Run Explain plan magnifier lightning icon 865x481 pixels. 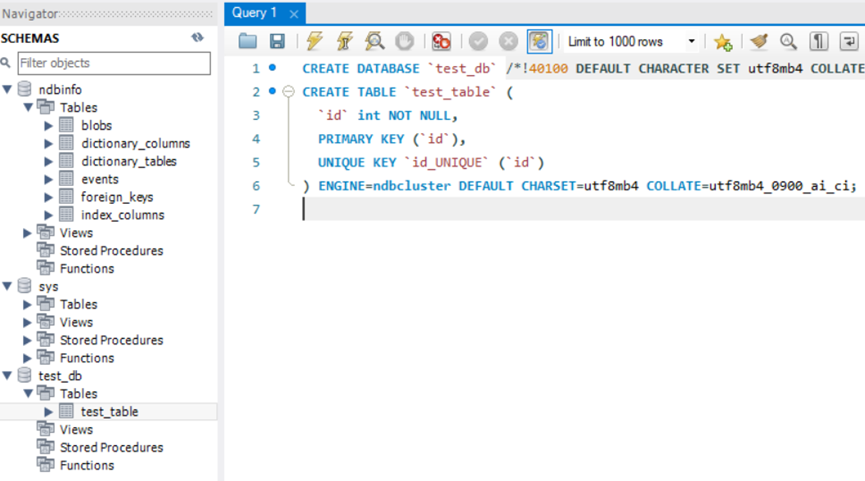[x=375, y=41]
